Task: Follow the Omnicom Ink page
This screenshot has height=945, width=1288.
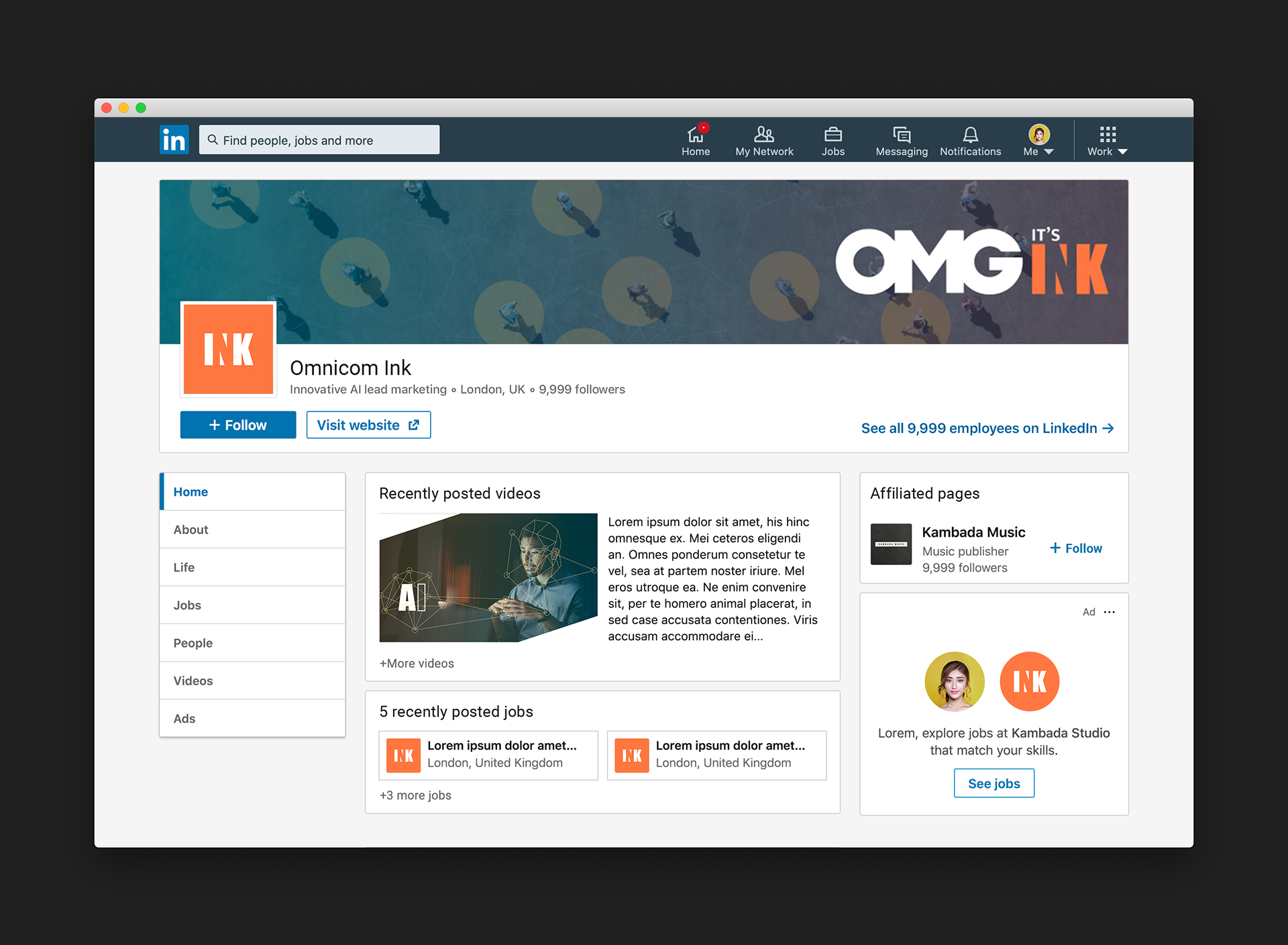Action: [238, 425]
